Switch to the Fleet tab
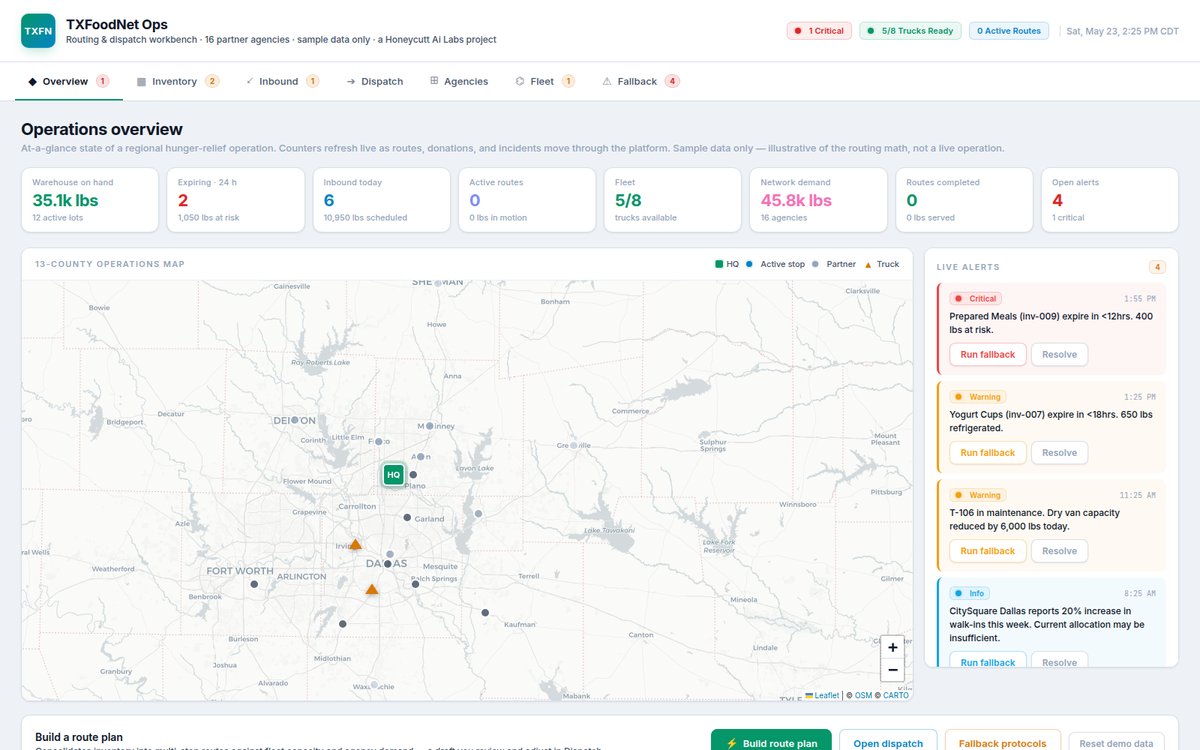 click(x=545, y=81)
